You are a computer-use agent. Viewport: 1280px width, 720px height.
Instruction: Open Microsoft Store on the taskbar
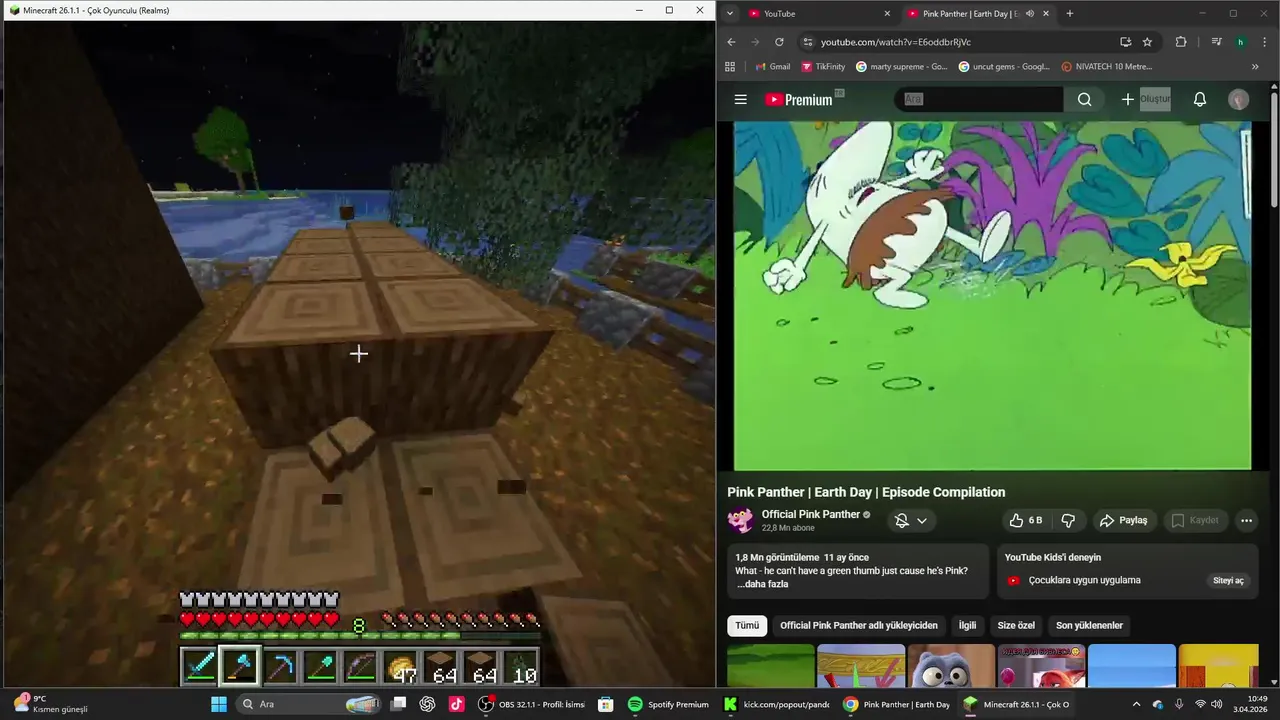(x=605, y=704)
